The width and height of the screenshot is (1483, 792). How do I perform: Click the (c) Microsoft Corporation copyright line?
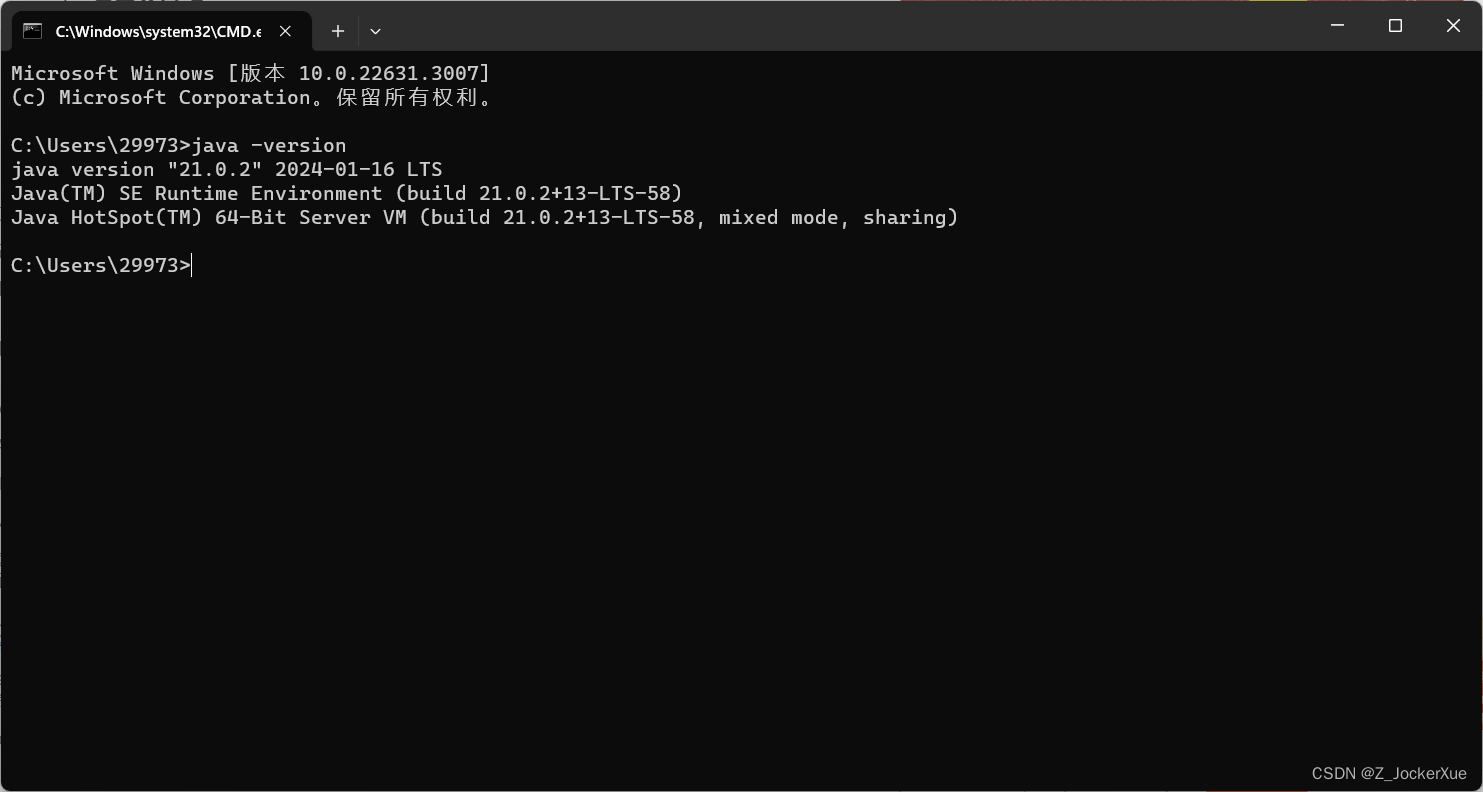[x=250, y=97]
